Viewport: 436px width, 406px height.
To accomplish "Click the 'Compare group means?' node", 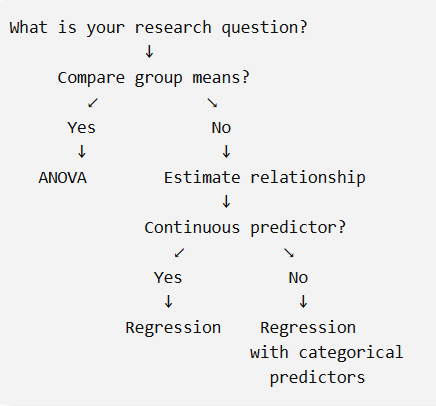I will click(x=153, y=78).
